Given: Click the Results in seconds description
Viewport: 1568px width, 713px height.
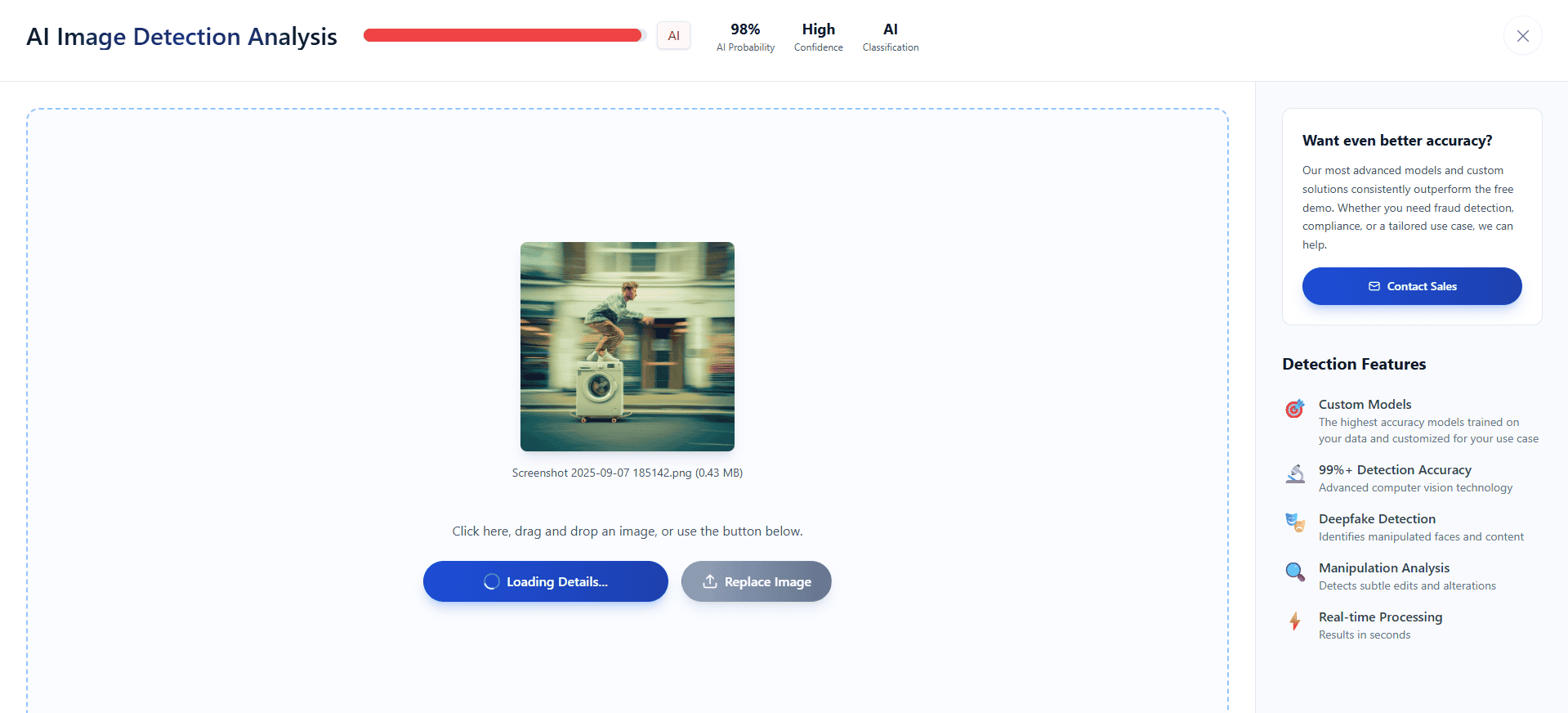Looking at the screenshot, I should [1365, 635].
